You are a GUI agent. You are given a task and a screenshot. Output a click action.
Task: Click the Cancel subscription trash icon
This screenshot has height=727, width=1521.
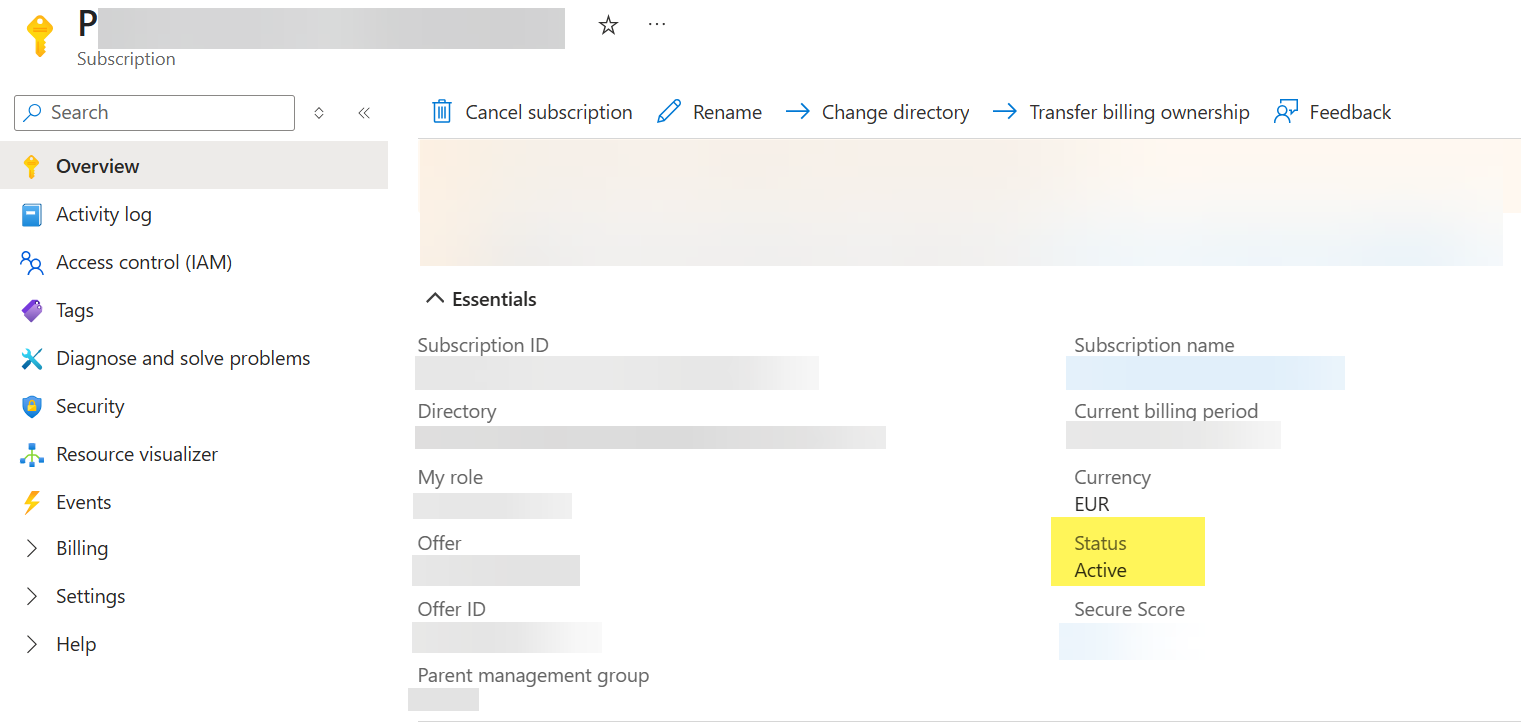point(442,112)
